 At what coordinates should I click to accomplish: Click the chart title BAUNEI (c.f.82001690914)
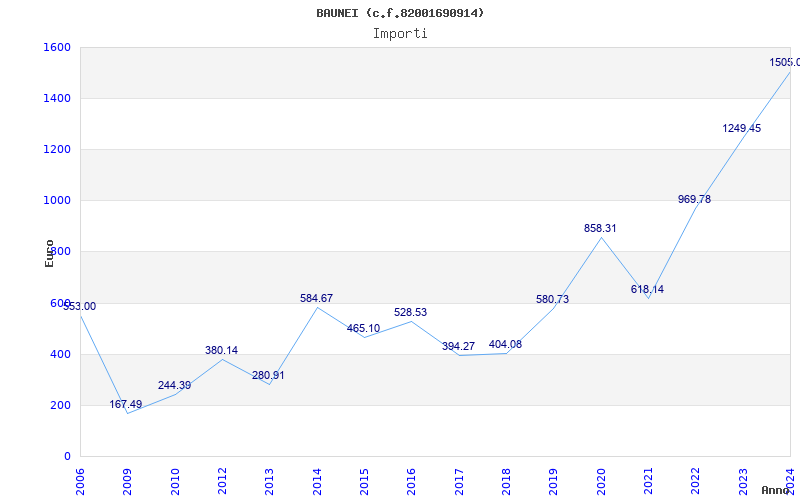(x=400, y=13)
